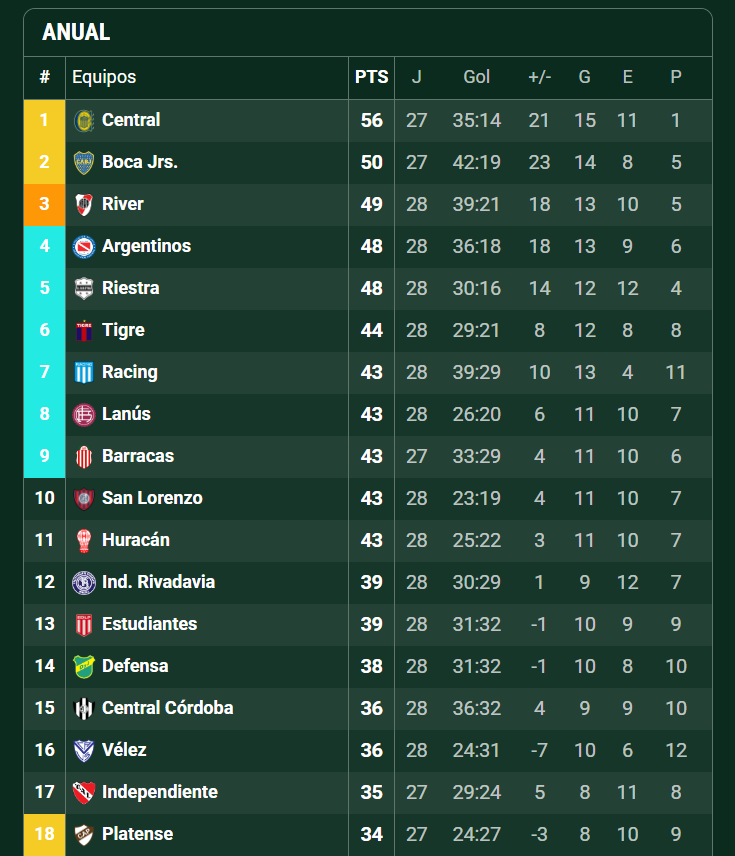
Task: Select the orange position 3 marker
Action: pos(44,205)
